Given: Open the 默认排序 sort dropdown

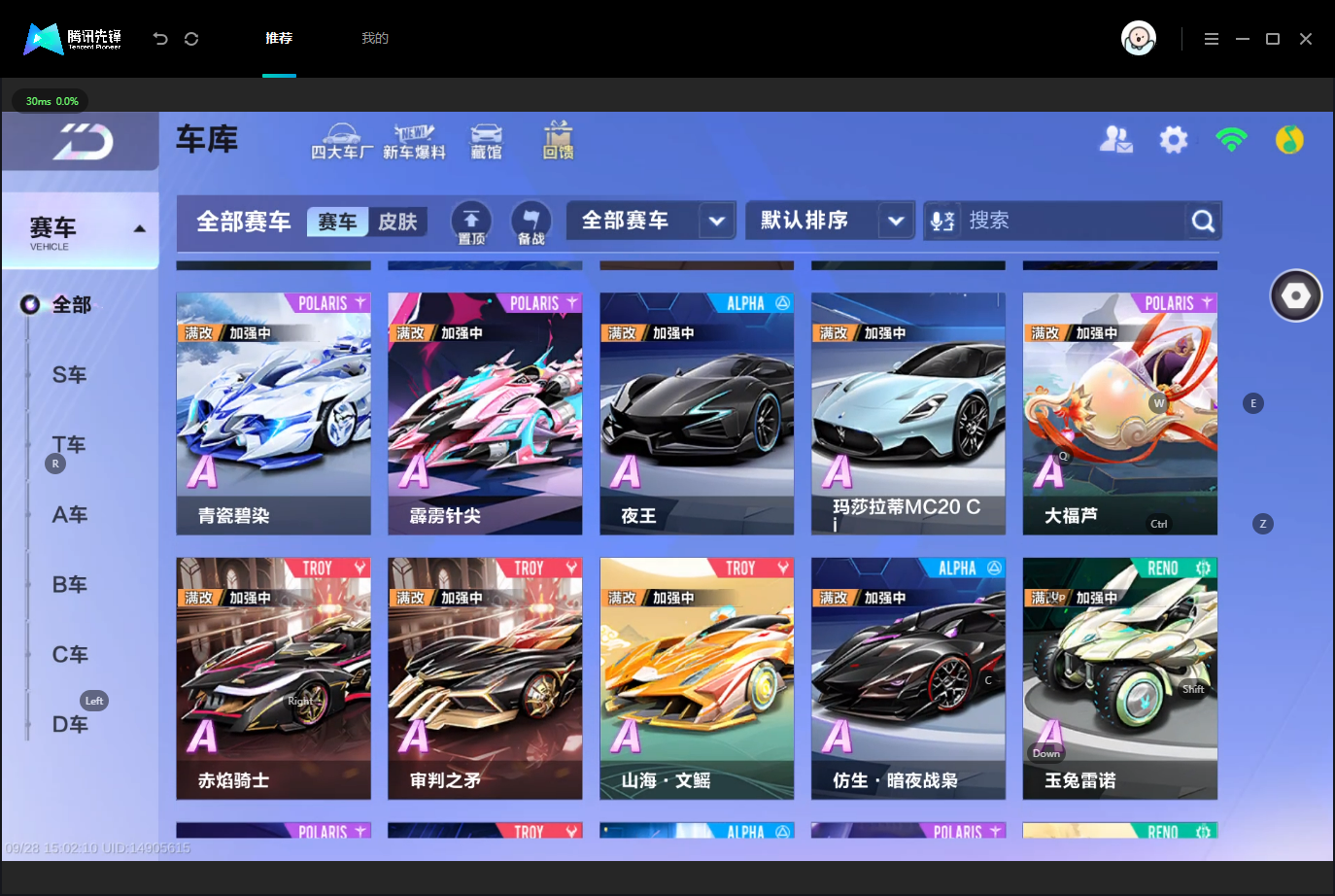Looking at the screenshot, I should coord(831,221).
